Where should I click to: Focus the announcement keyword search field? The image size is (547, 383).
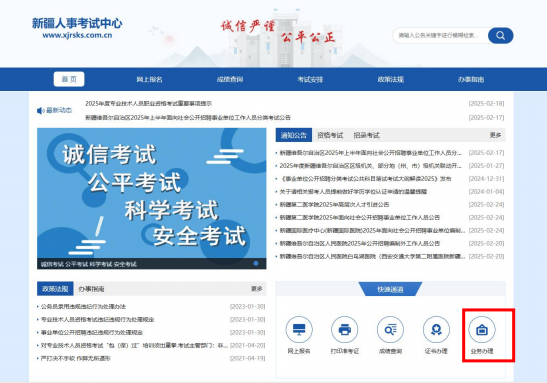440,36
